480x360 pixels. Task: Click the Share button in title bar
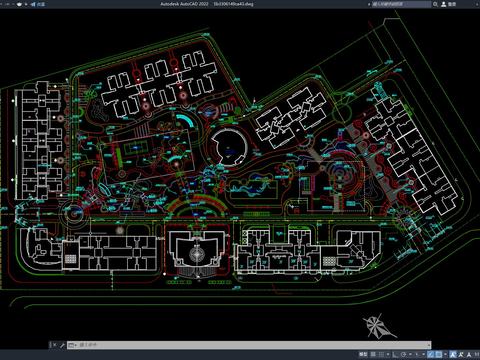(x=38, y=4)
